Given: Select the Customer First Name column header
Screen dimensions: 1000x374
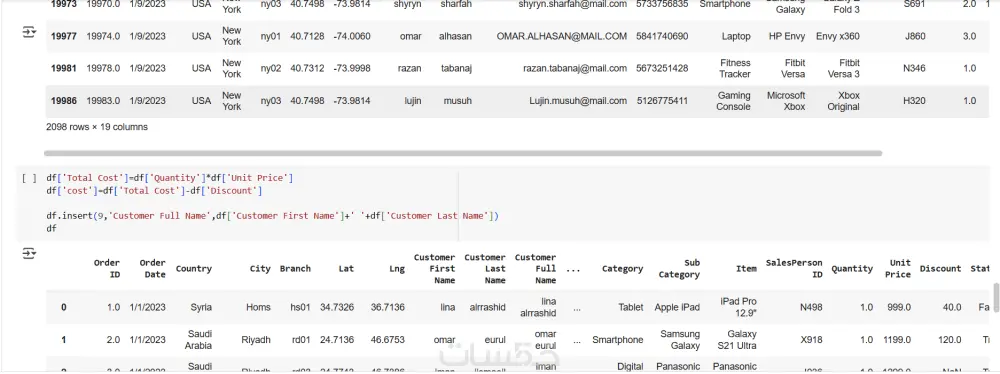Looking at the screenshot, I should click(x=434, y=269).
